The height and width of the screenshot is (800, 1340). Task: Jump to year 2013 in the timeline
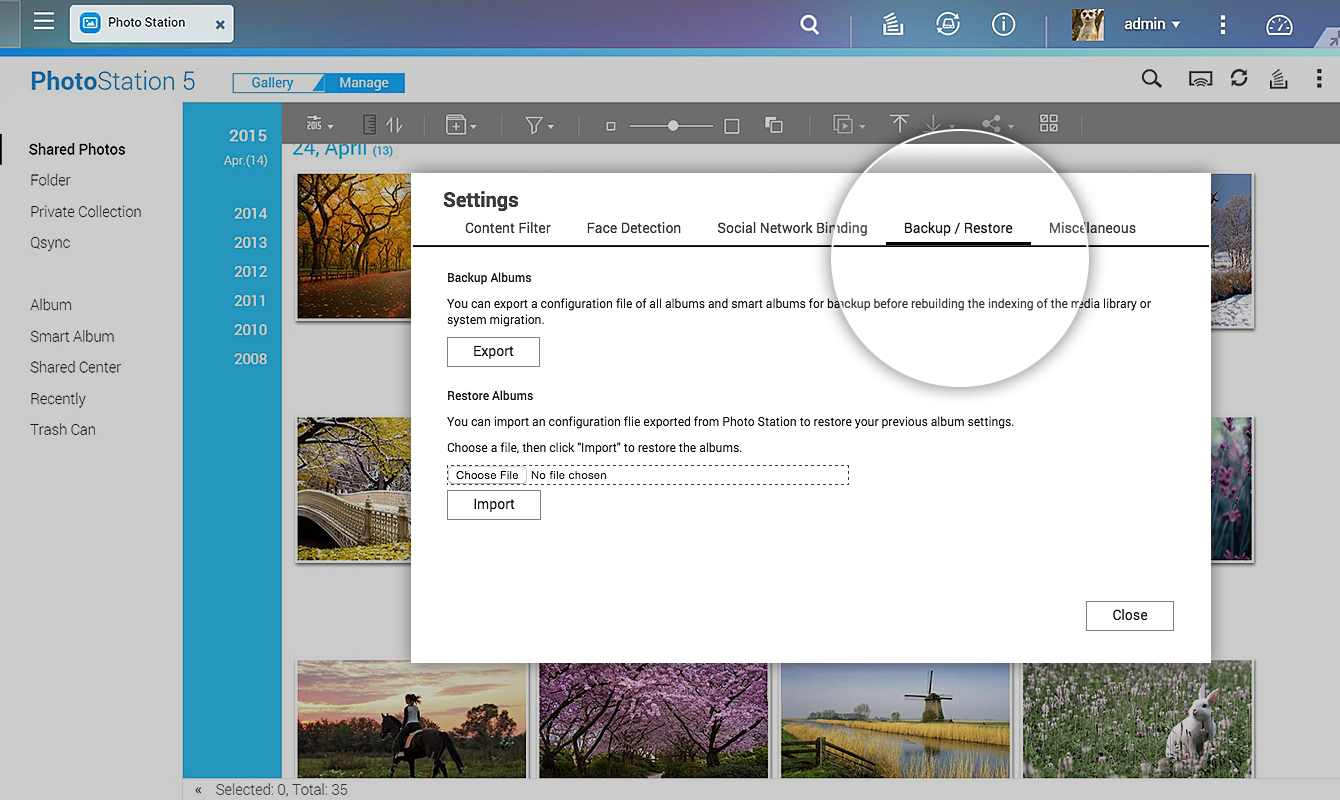(251, 242)
